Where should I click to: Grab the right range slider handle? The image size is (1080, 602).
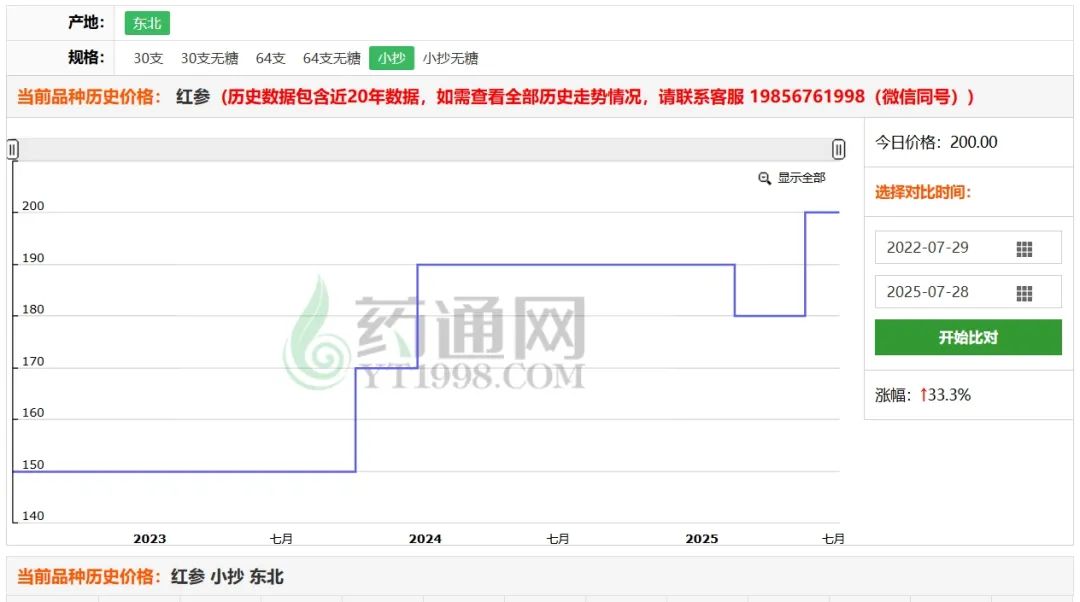coord(839,150)
